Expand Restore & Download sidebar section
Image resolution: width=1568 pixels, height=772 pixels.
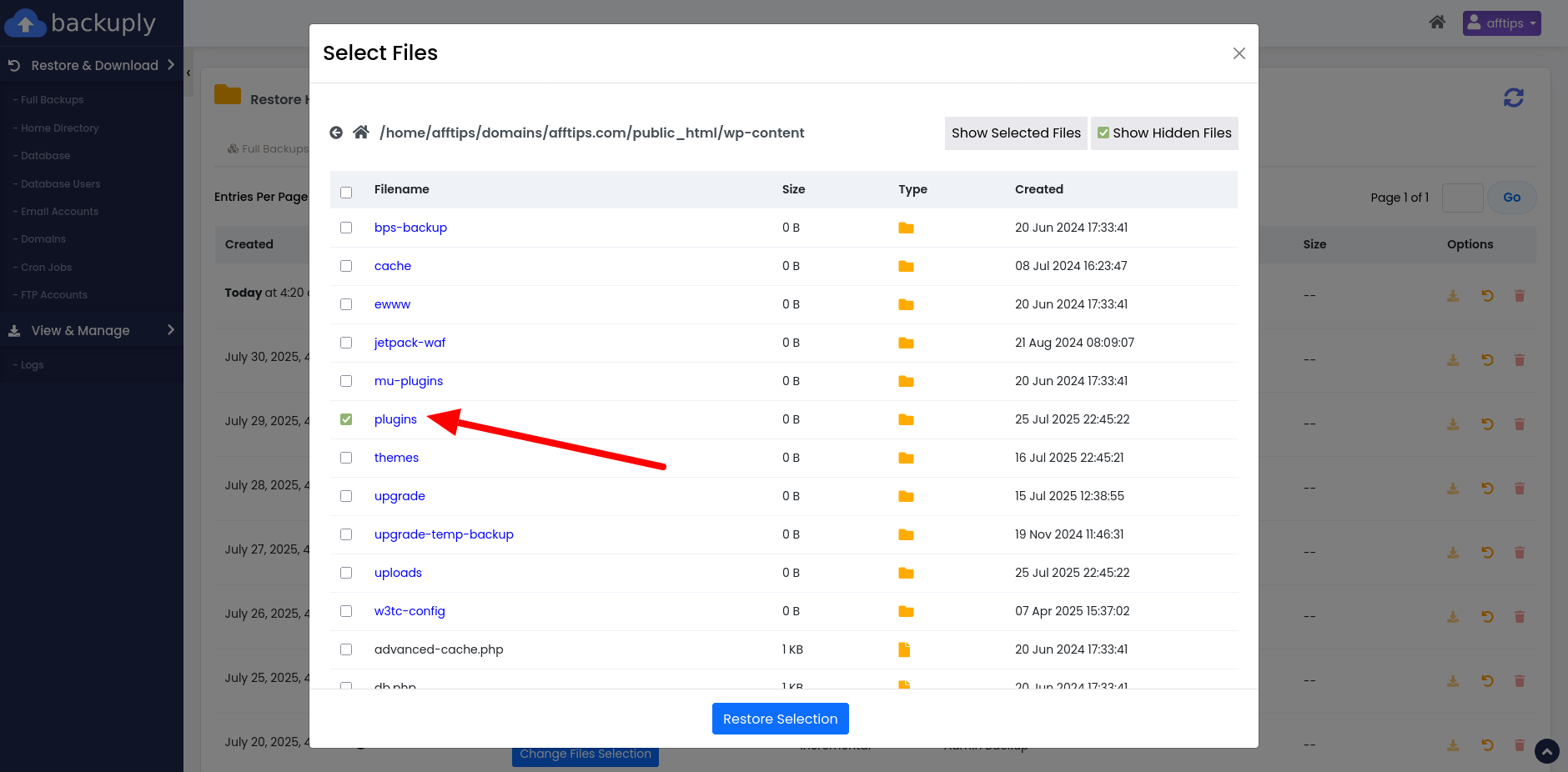tap(92, 65)
